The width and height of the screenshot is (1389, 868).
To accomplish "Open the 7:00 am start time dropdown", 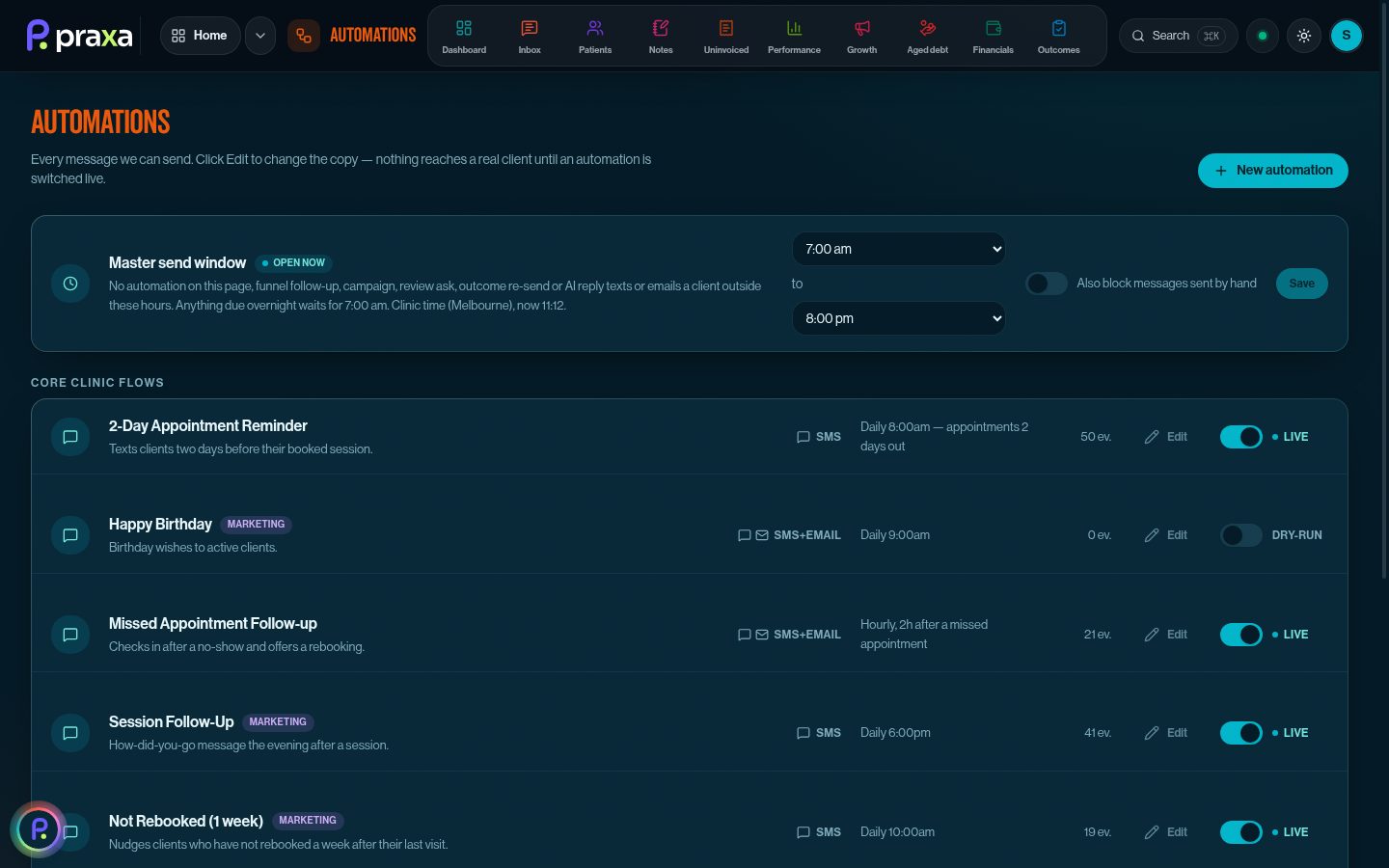I will click(x=899, y=249).
